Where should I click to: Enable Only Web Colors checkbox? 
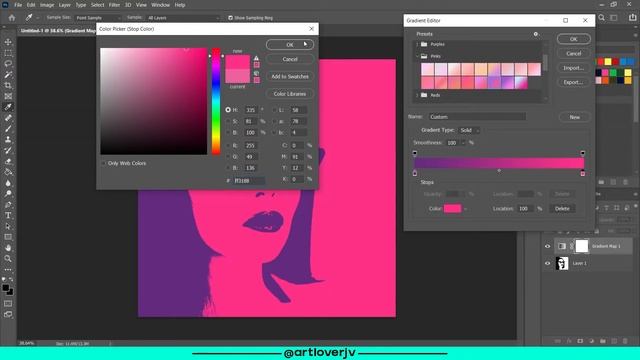[104, 163]
